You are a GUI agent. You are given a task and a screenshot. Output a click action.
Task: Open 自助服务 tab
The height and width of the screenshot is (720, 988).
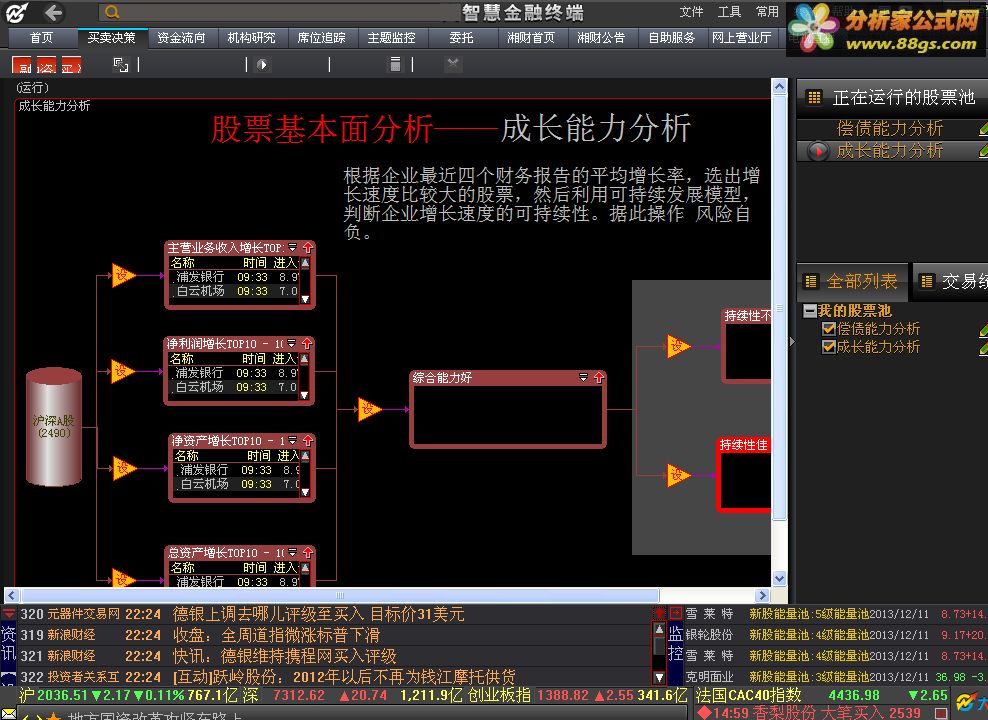coord(672,38)
